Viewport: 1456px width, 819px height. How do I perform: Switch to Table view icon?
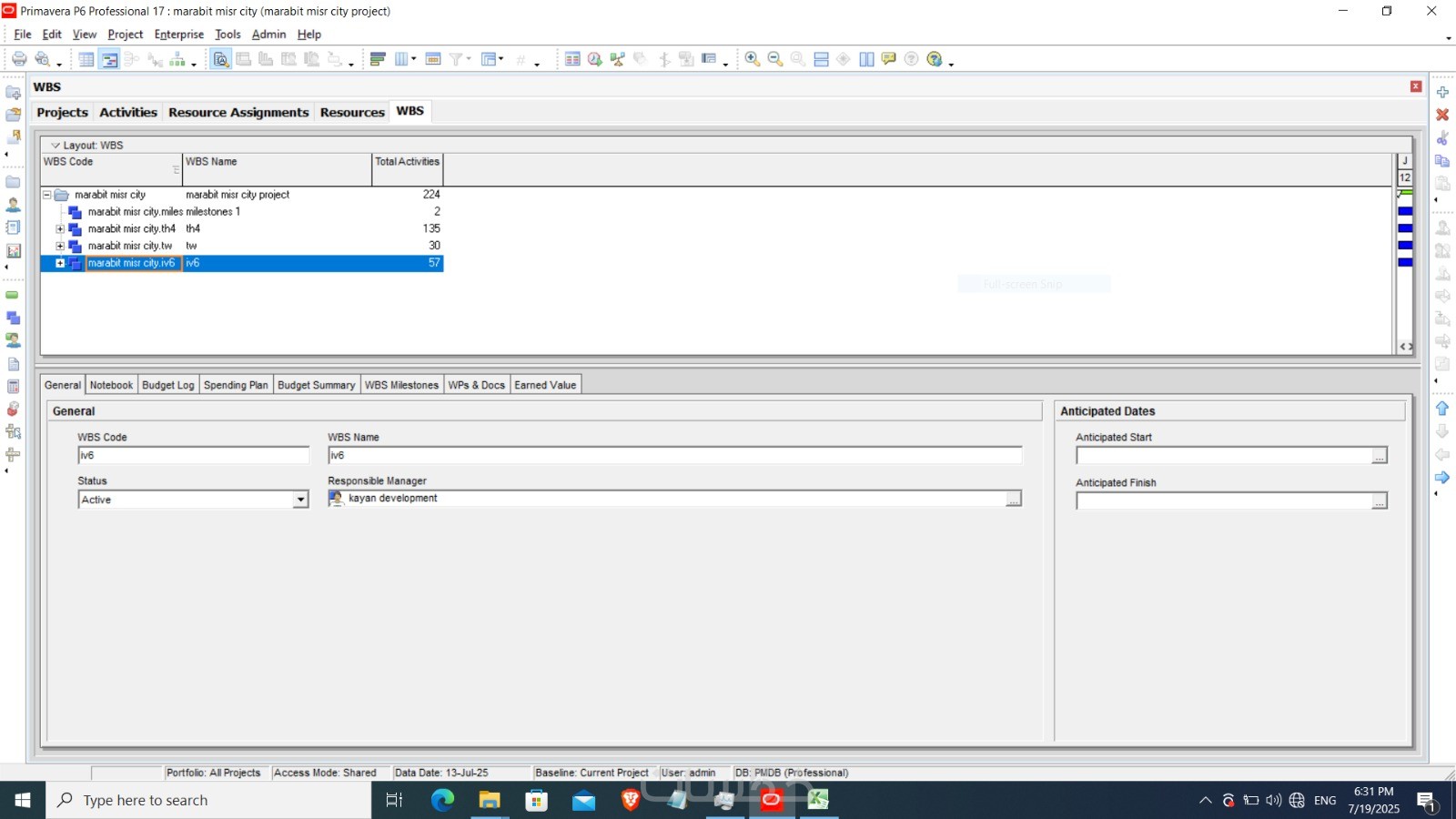86,59
